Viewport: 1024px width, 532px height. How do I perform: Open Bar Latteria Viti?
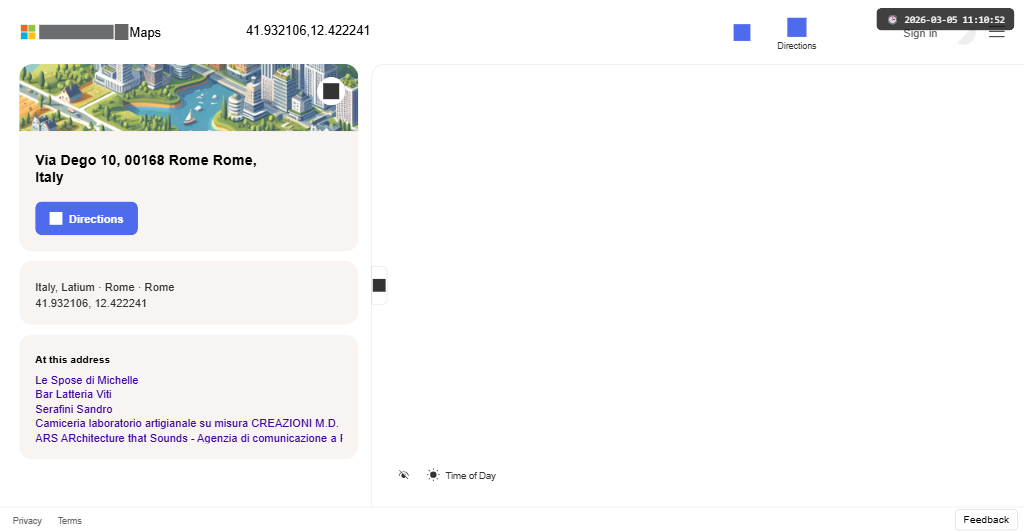pos(73,394)
